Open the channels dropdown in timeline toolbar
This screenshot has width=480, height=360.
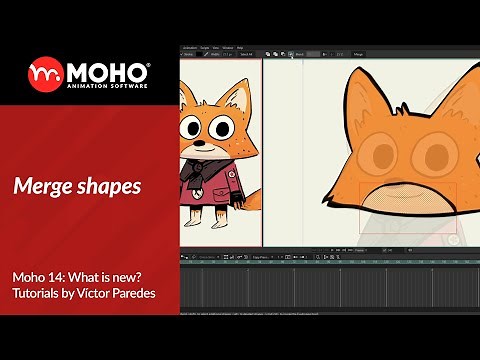(209, 257)
